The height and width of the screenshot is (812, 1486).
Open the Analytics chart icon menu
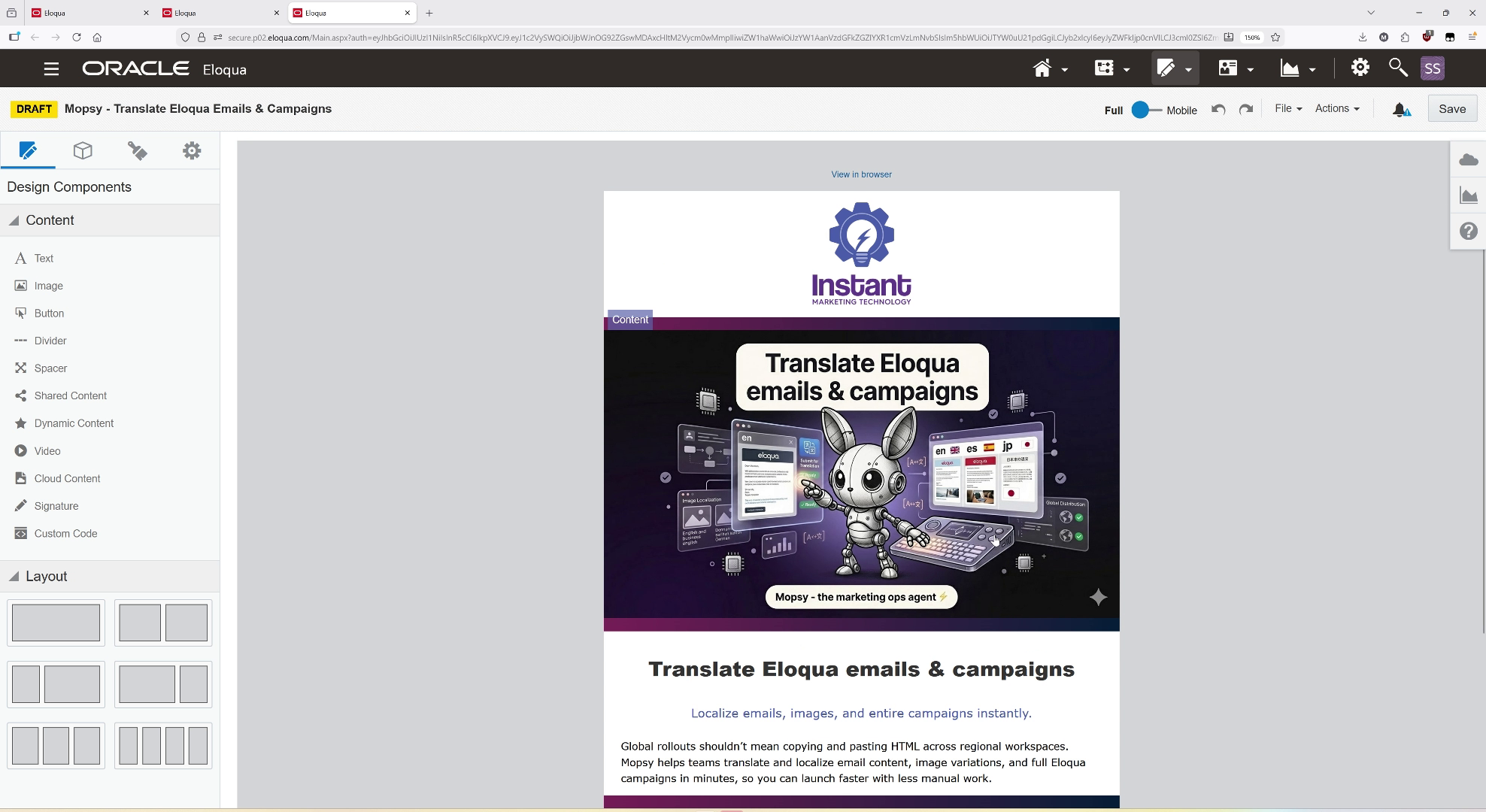pos(1297,68)
